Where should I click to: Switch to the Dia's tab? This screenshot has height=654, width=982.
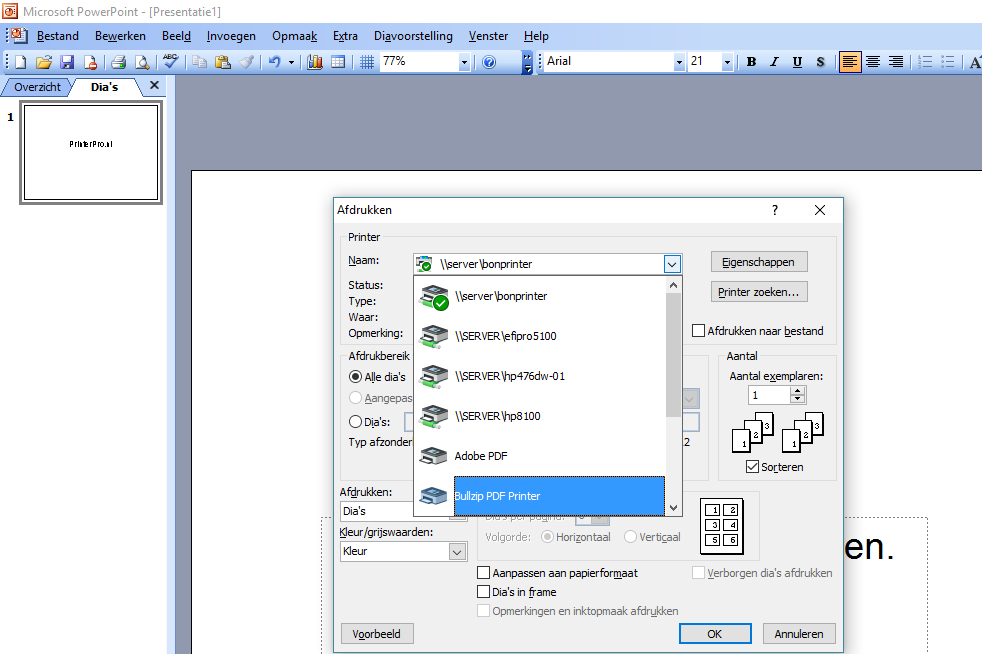click(105, 87)
